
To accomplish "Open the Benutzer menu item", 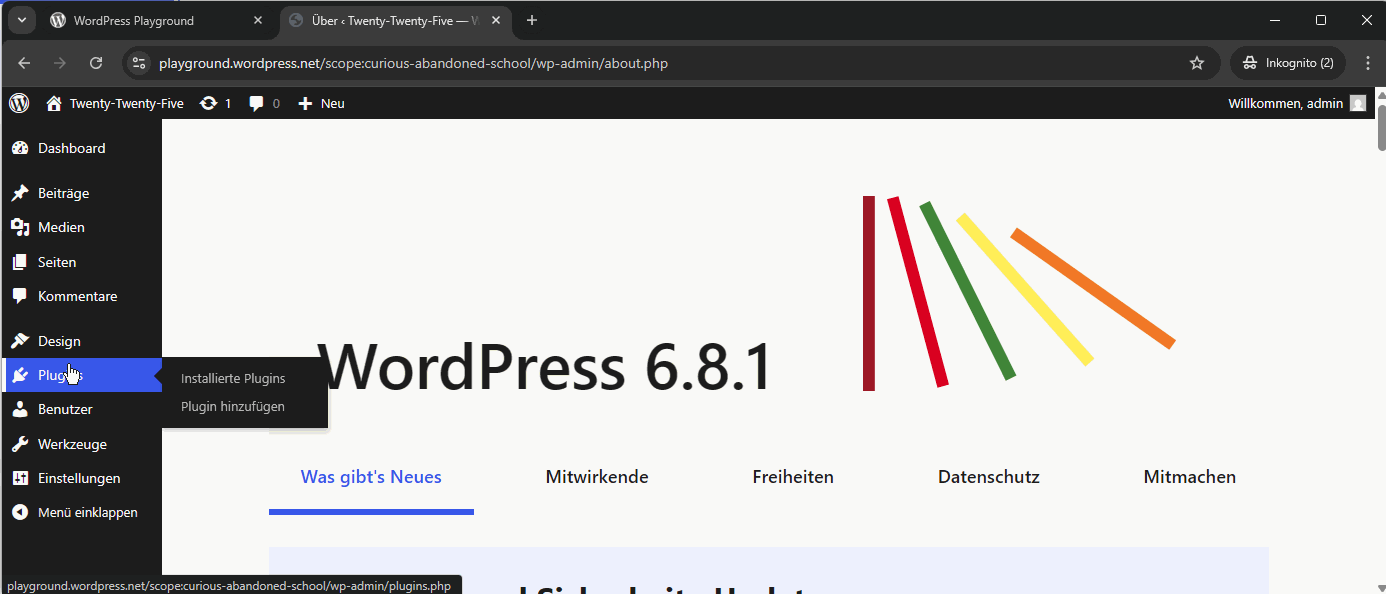I will coord(81,409).
